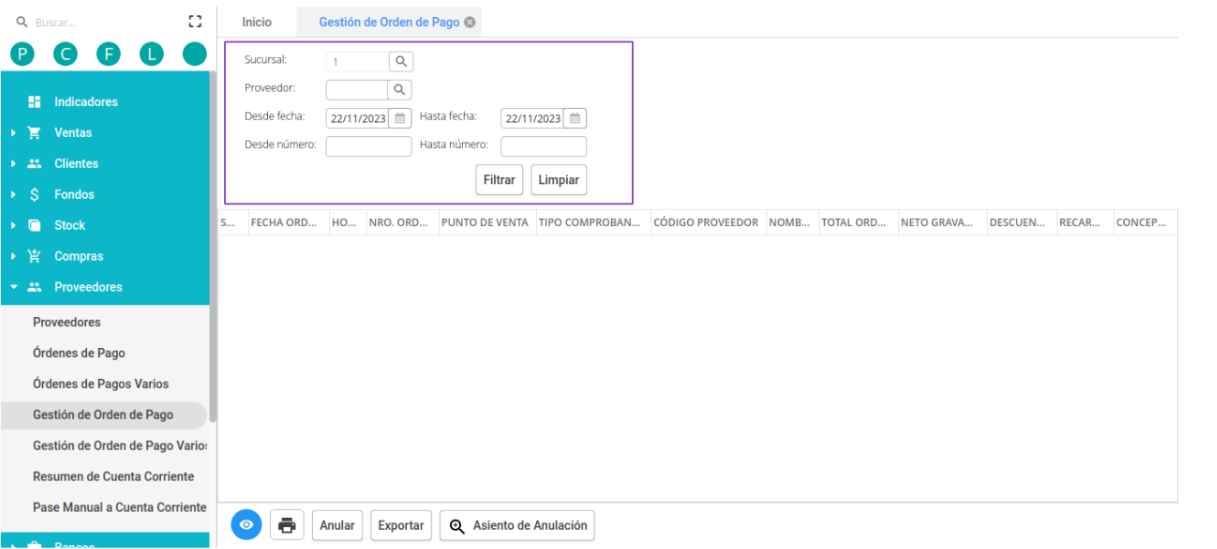Toggle fullscreen icon next to search
Image resolution: width=1217 pixels, height=549 pixels.
coord(195,21)
